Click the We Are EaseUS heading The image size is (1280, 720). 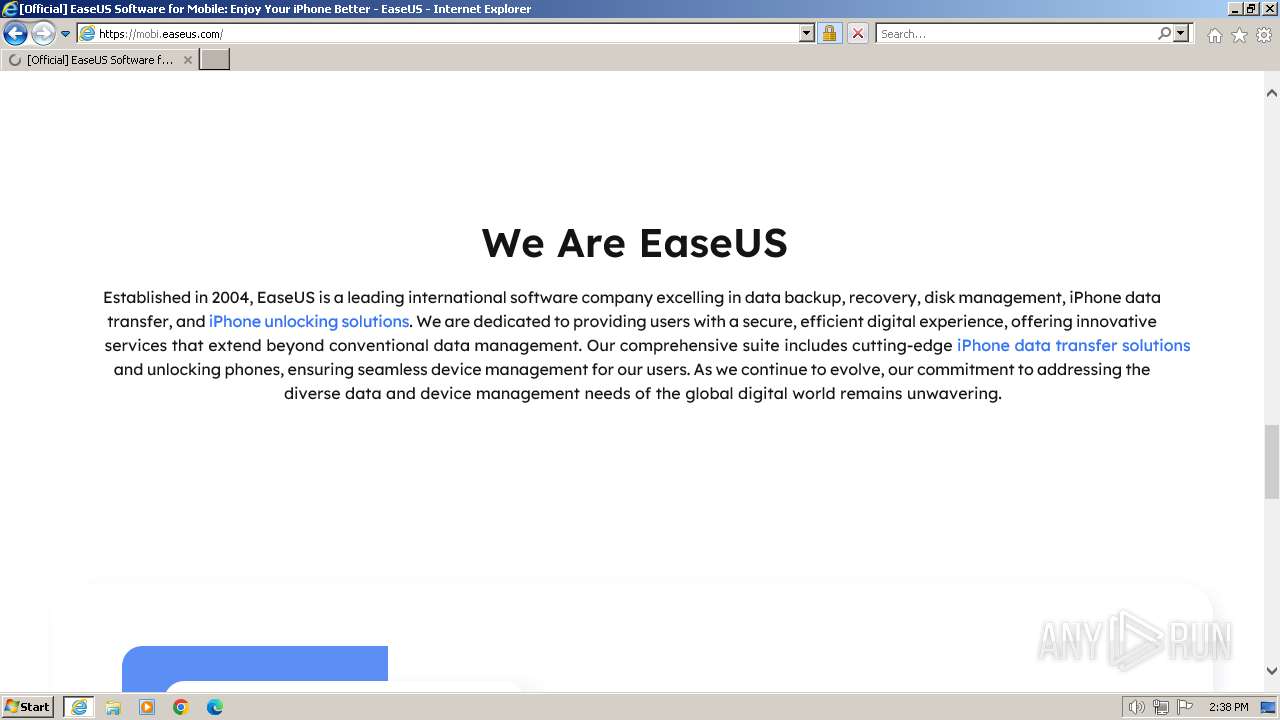coord(634,243)
